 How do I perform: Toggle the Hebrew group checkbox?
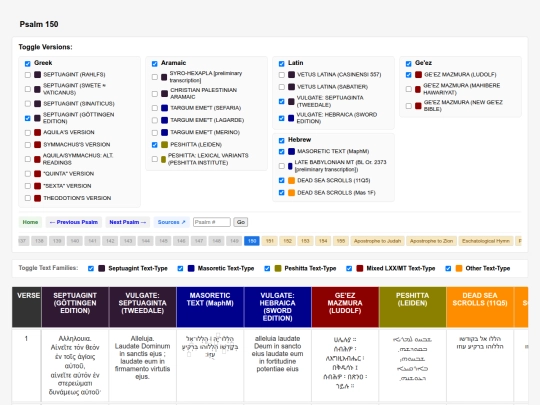click(281, 140)
